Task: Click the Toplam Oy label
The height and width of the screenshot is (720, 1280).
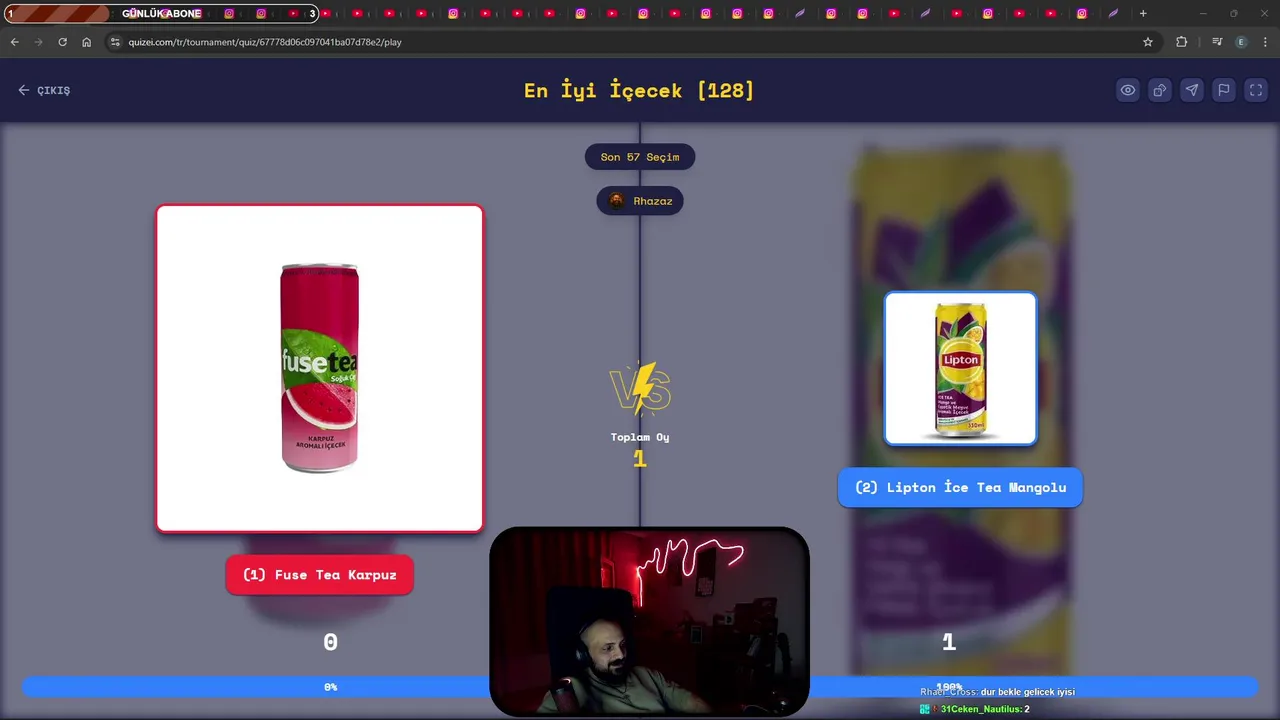Action: tap(640, 437)
